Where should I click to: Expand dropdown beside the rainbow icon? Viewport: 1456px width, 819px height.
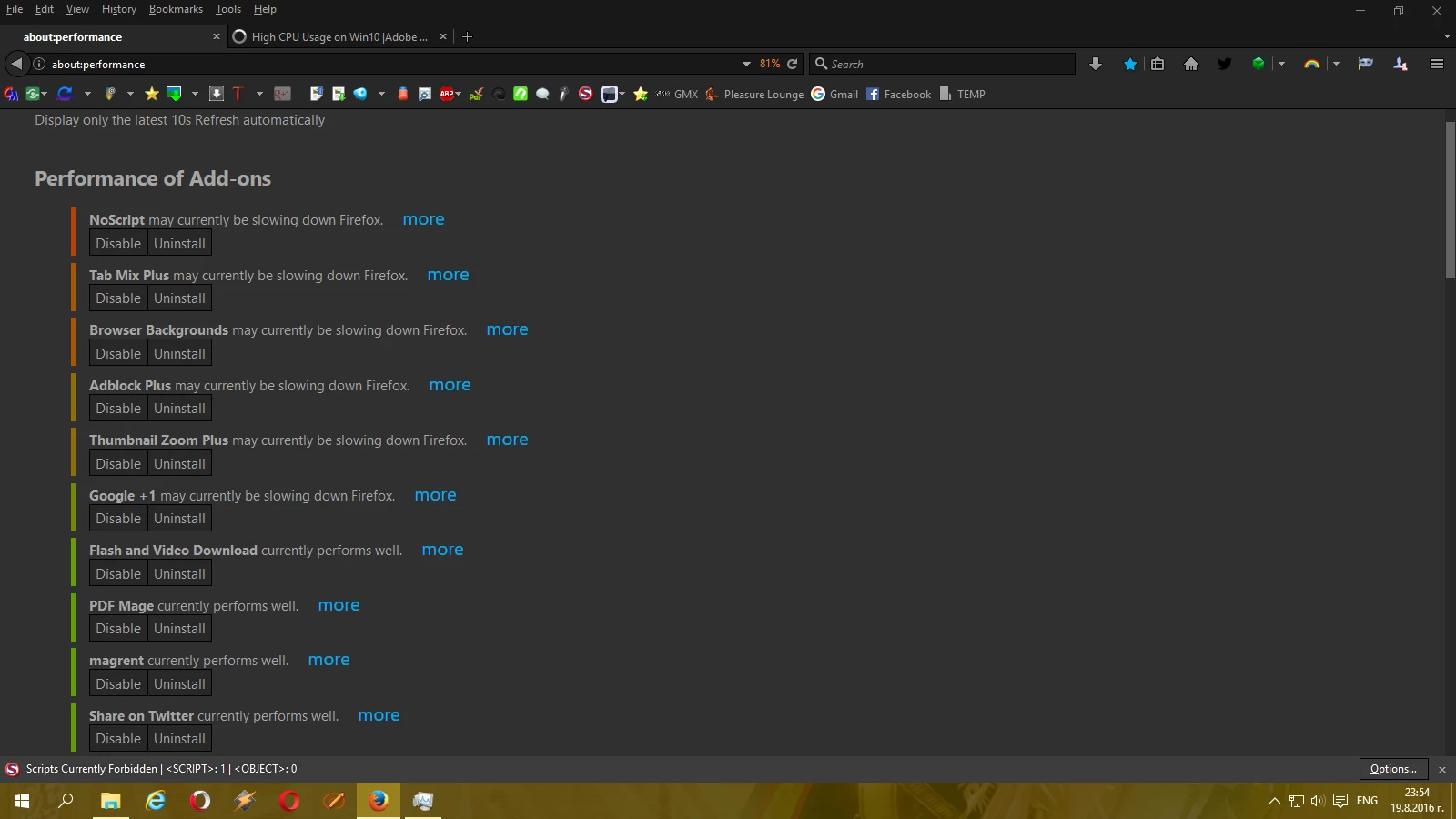click(1336, 64)
